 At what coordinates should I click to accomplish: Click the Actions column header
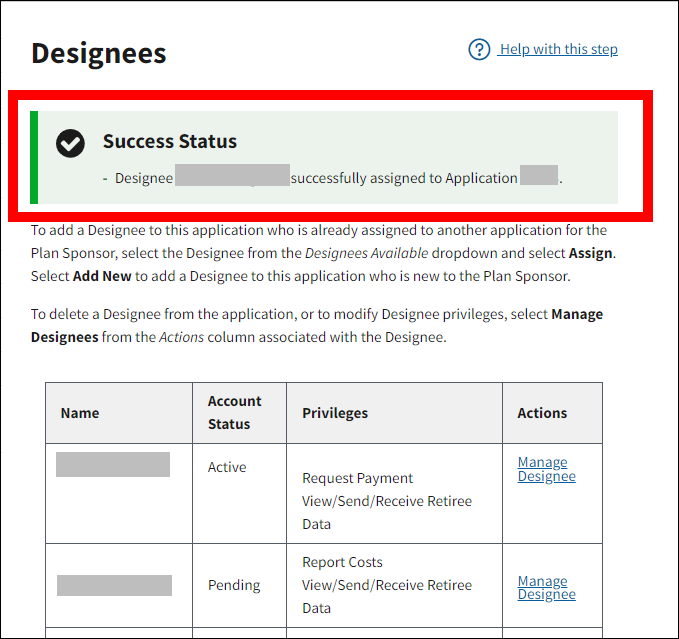(542, 413)
